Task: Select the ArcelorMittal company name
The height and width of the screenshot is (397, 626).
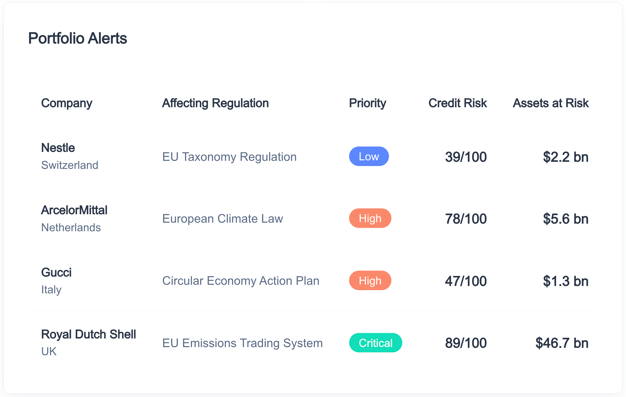Action: [74, 210]
